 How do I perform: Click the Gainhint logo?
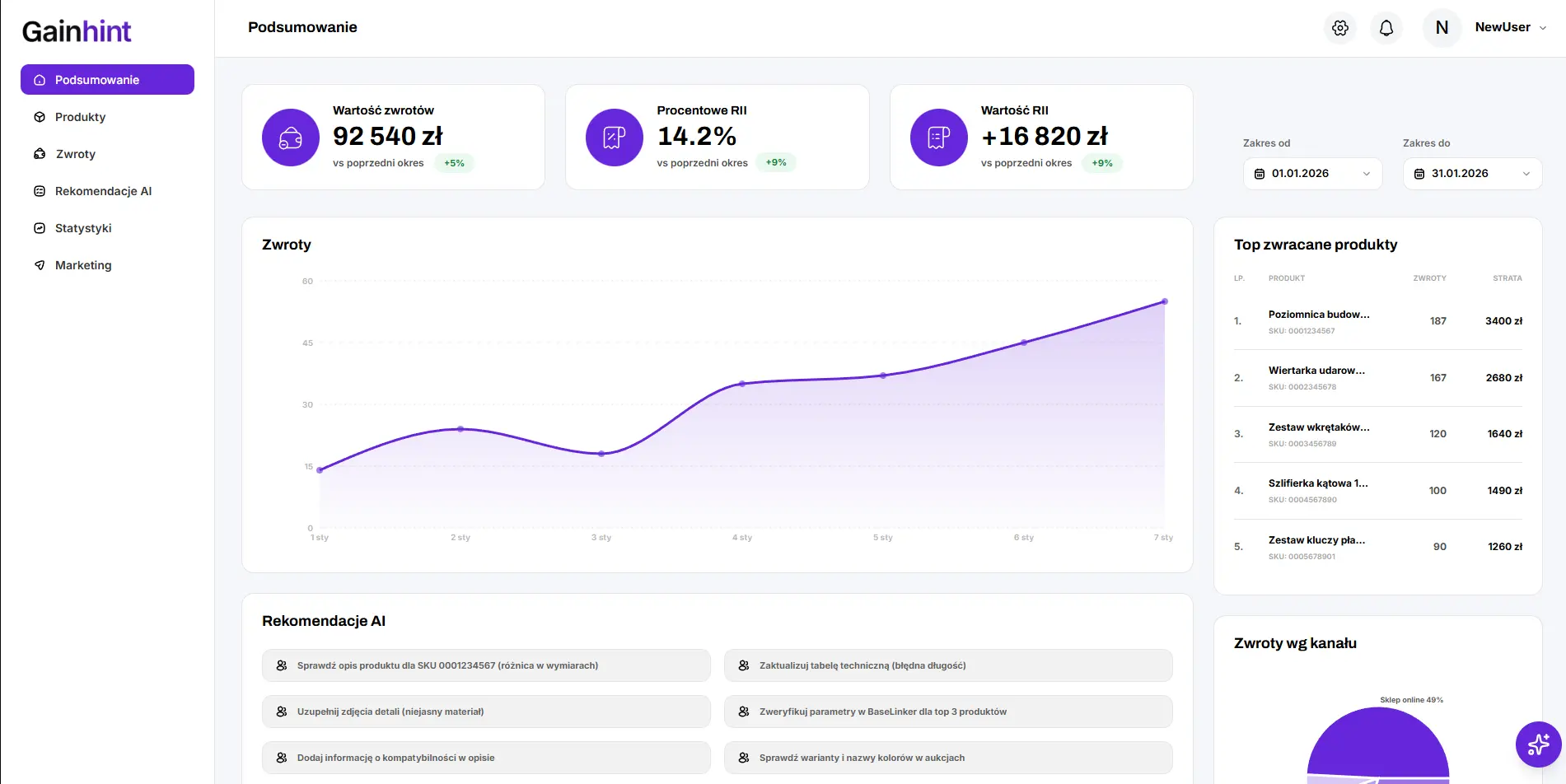click(77, 31)
